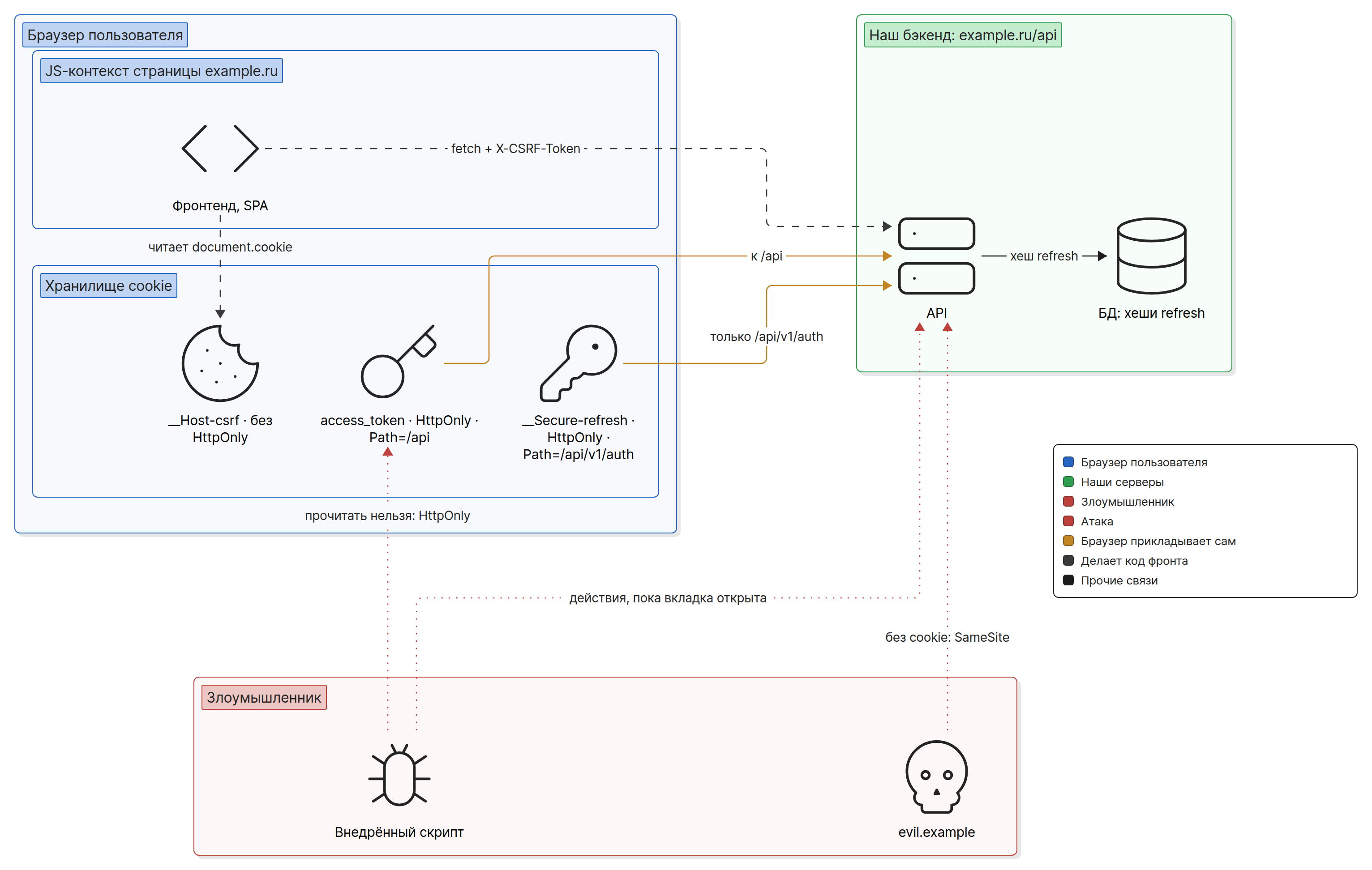Select the читает document.cookie edge label
Viewport: 1372px width, 870px height.
(220, 247)
